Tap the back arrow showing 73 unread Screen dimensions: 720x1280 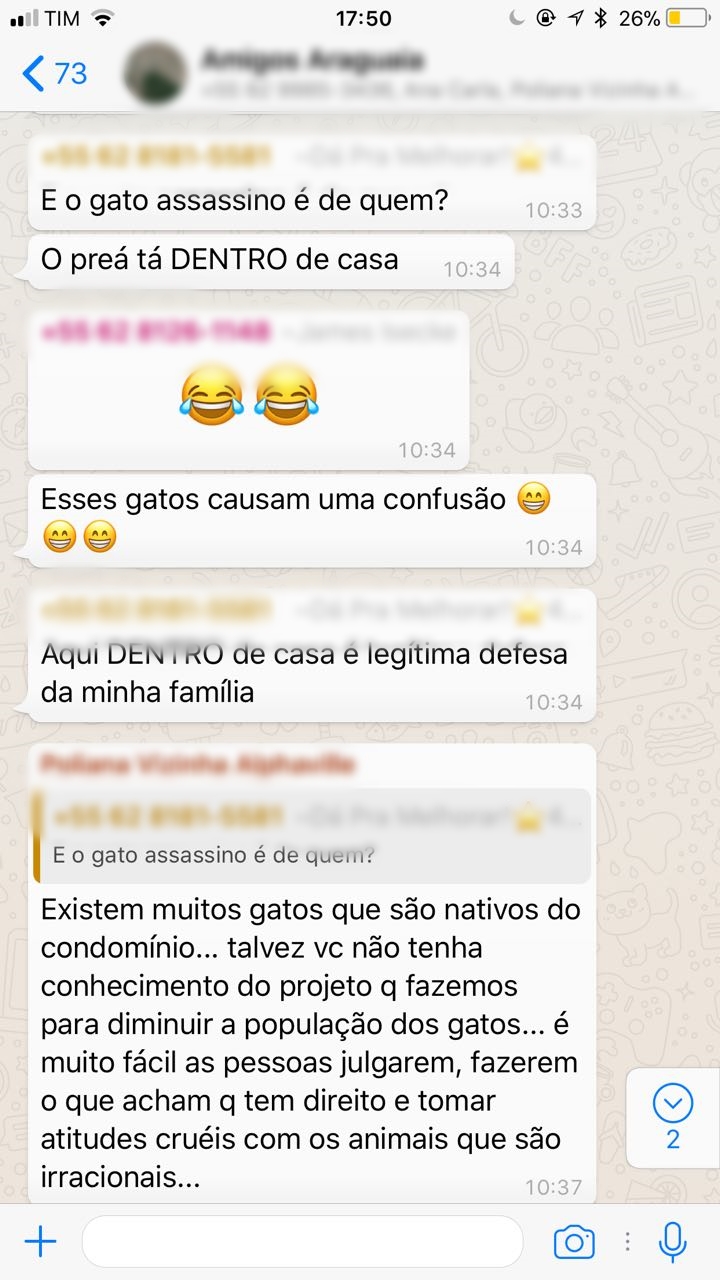coord(55,73)
